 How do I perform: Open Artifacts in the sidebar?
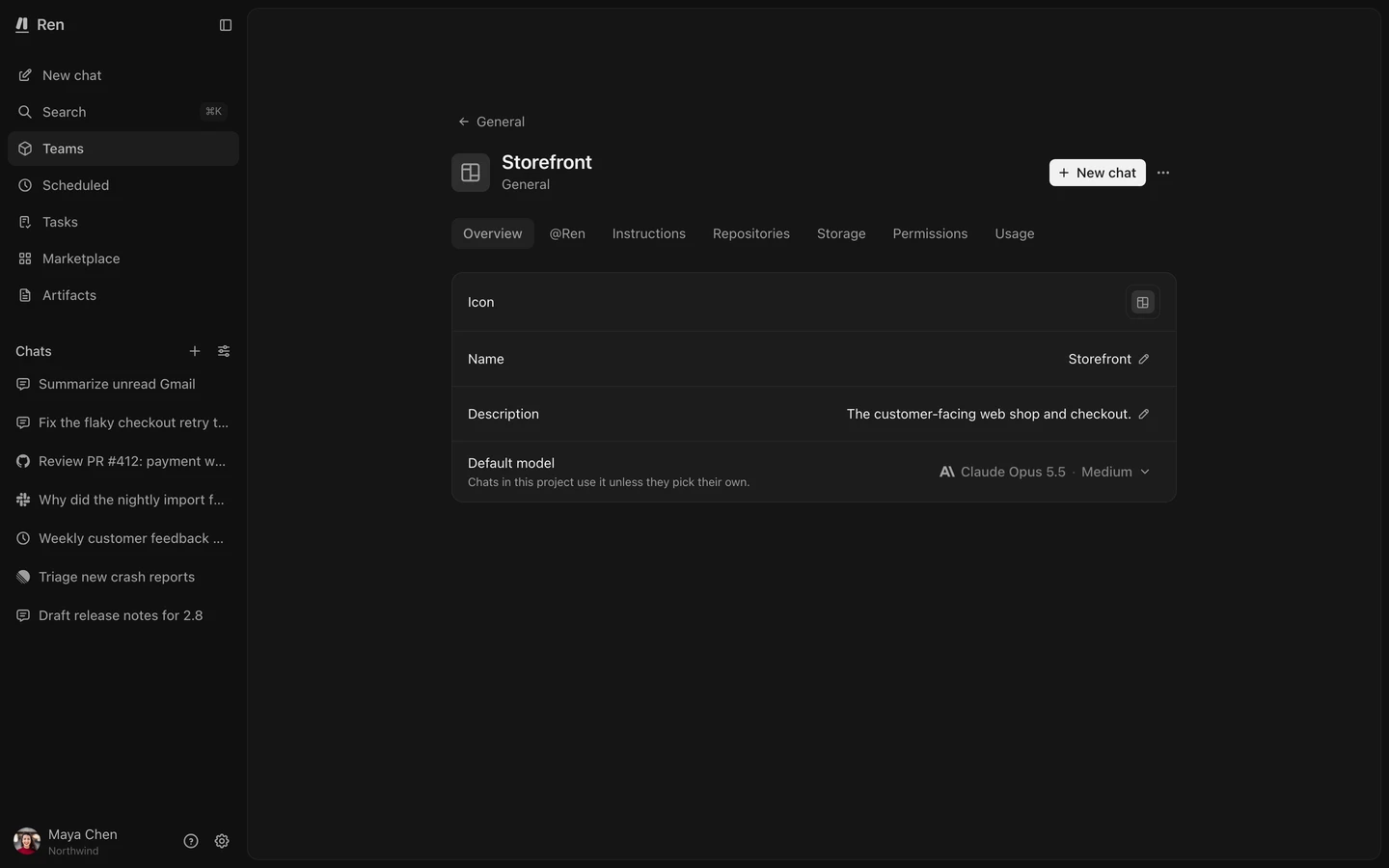click(x=123, y=295)
